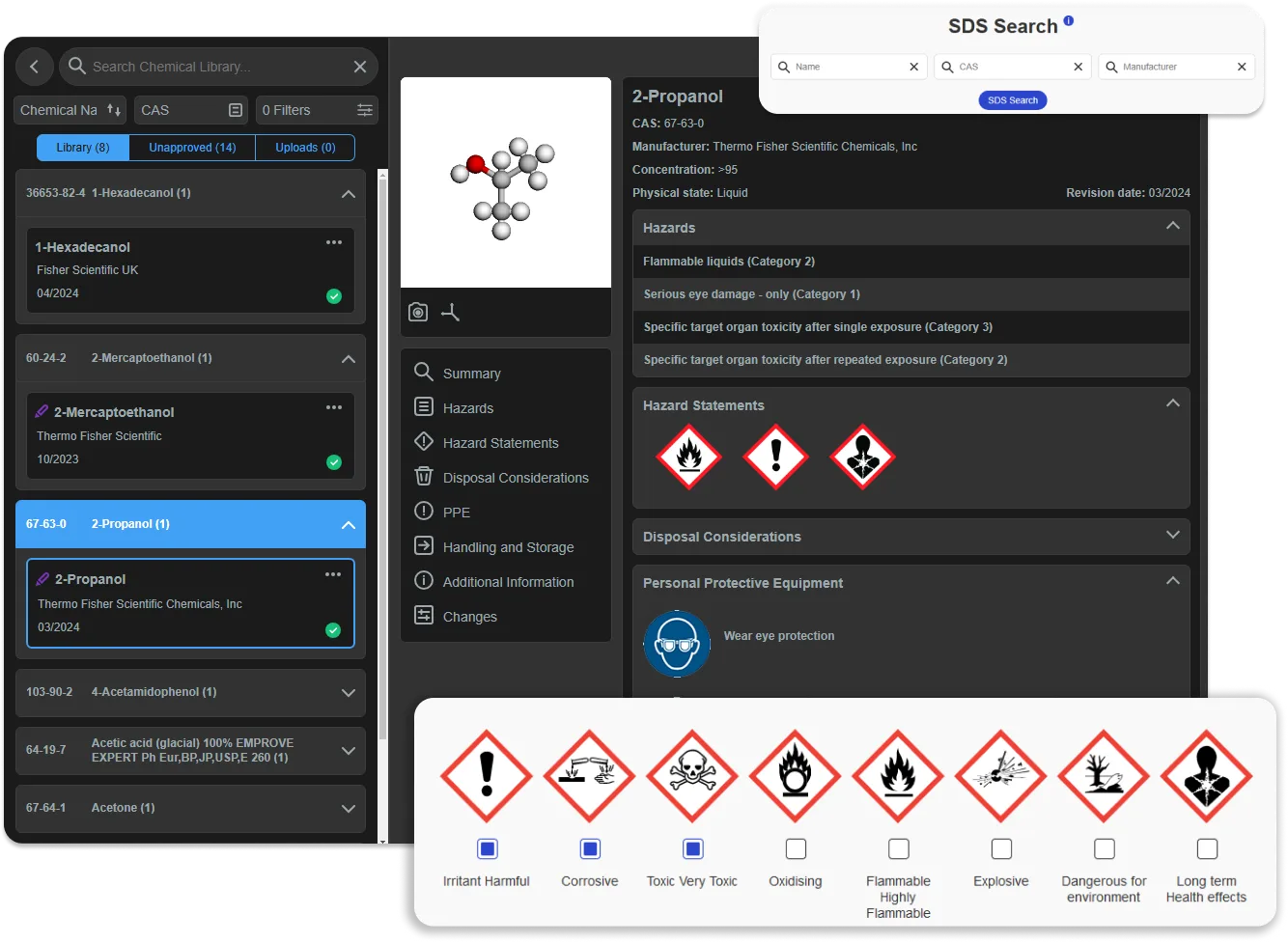Image resolution: width=1288 pixels, height=943 pixels.
Task: Open the Uploads (0) tab
Action: tap(305, 148)
